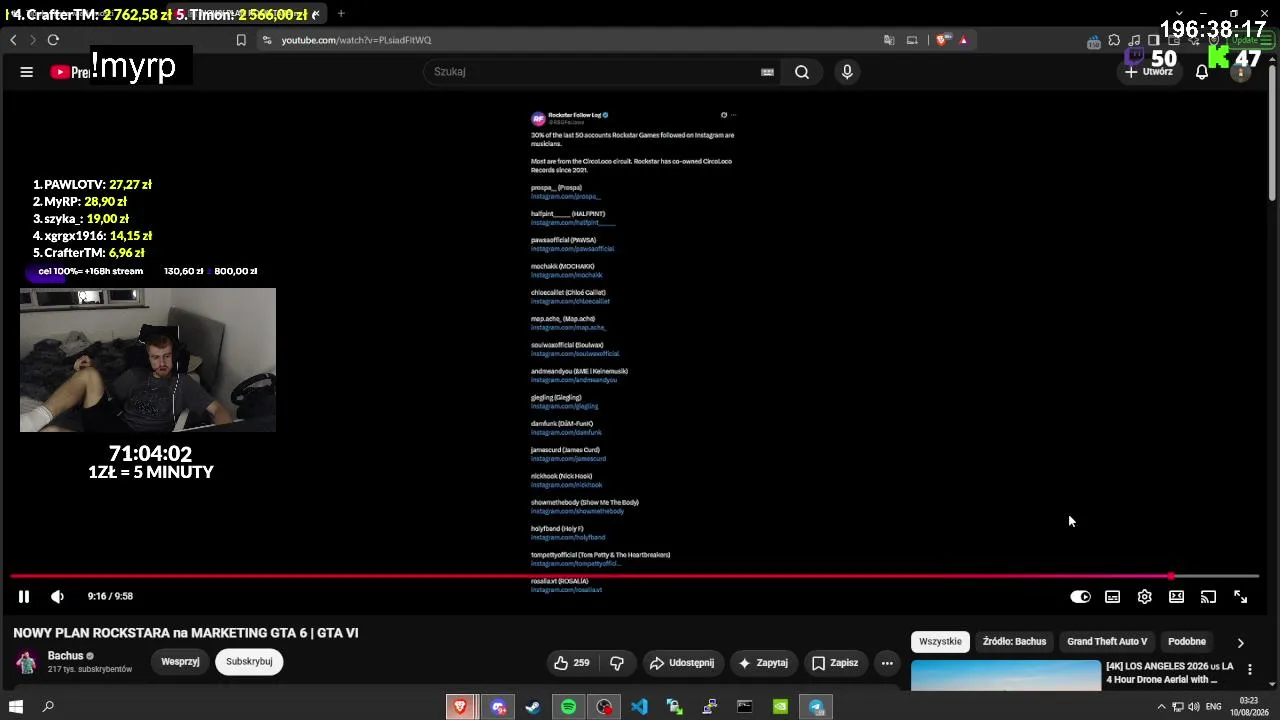
Task: Start voice search with the microphone icon
Action: [x=847, y=72]
